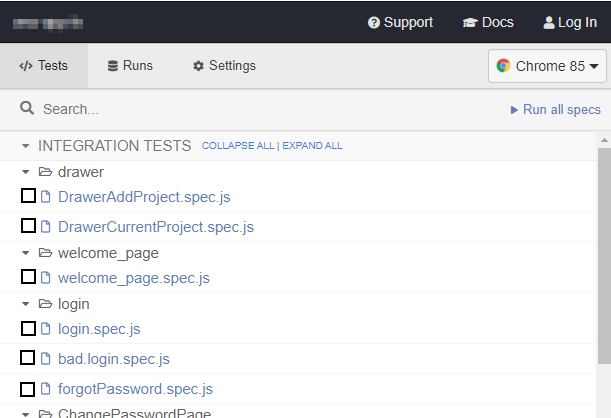The height and width of the screenshot is (418, 611).
Task: Click the Runs database icon
Action: [x=113, y=66]
